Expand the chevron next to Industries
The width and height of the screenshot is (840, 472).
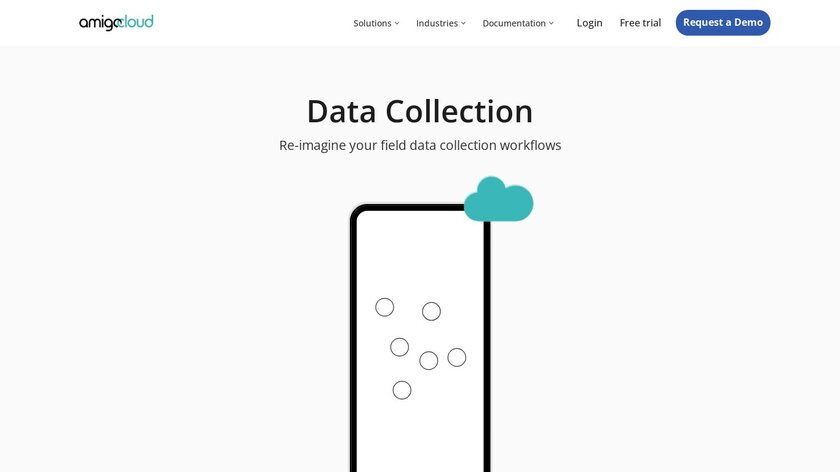463,23
